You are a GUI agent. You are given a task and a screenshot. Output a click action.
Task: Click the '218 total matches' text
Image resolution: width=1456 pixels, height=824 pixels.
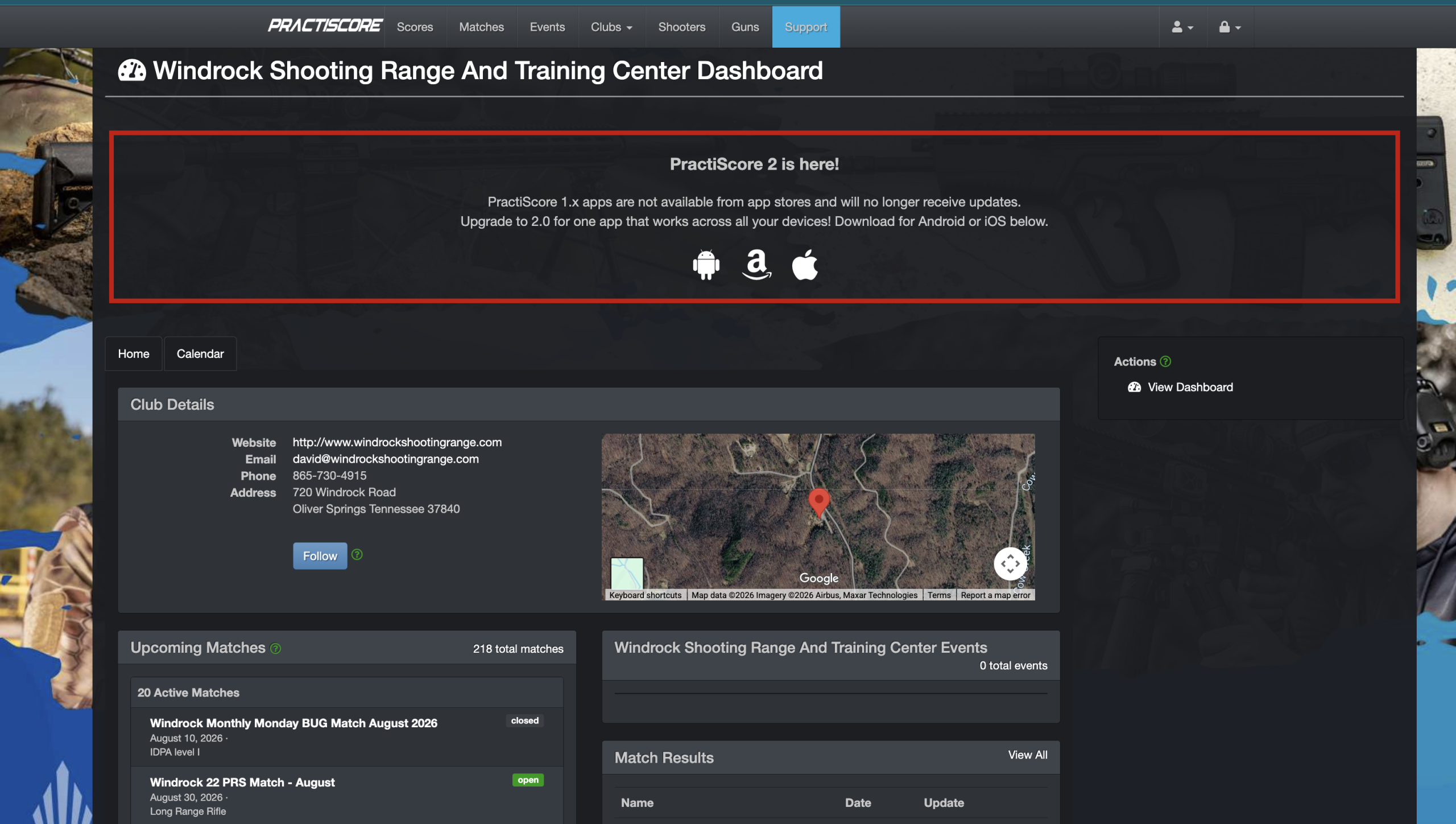click(518, 649)
